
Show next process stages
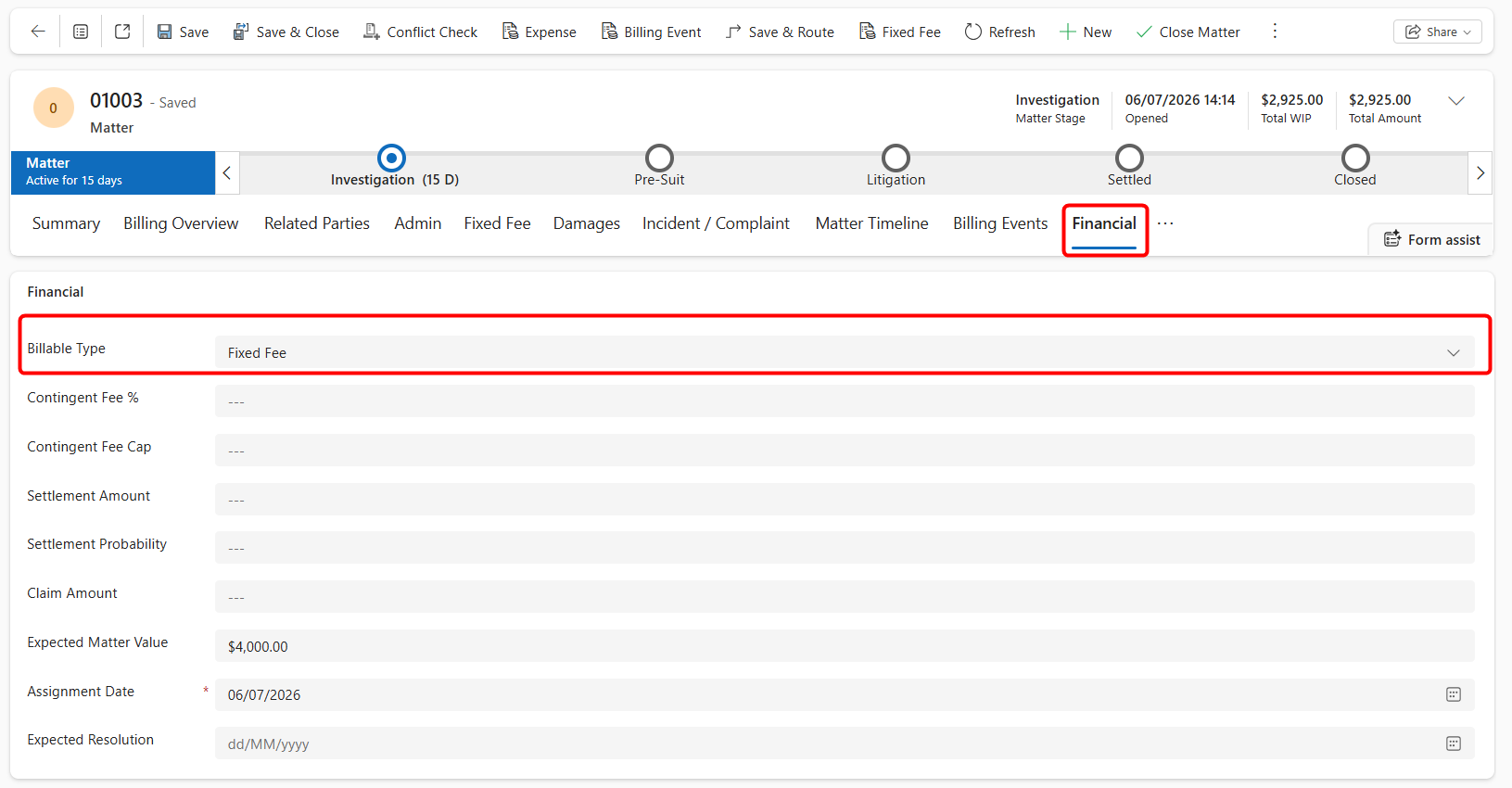[x=1480, y=172]
